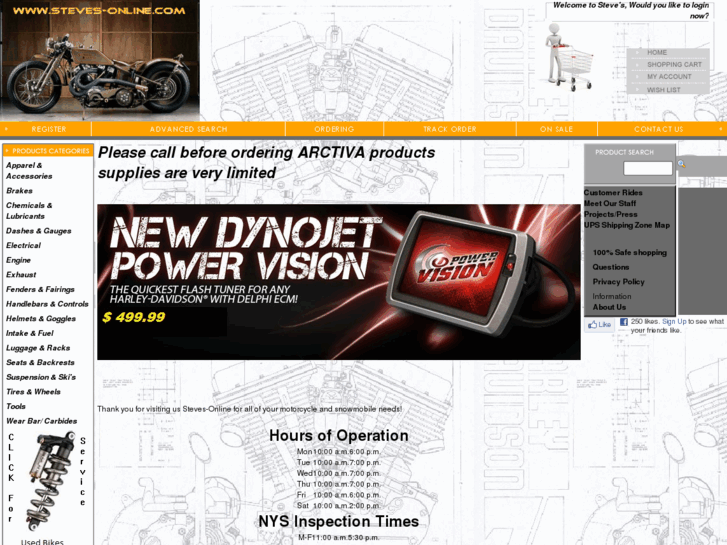Click the Information label in sidebar
The height and width of the screenshot is (545, 727).
coord(612,296)
